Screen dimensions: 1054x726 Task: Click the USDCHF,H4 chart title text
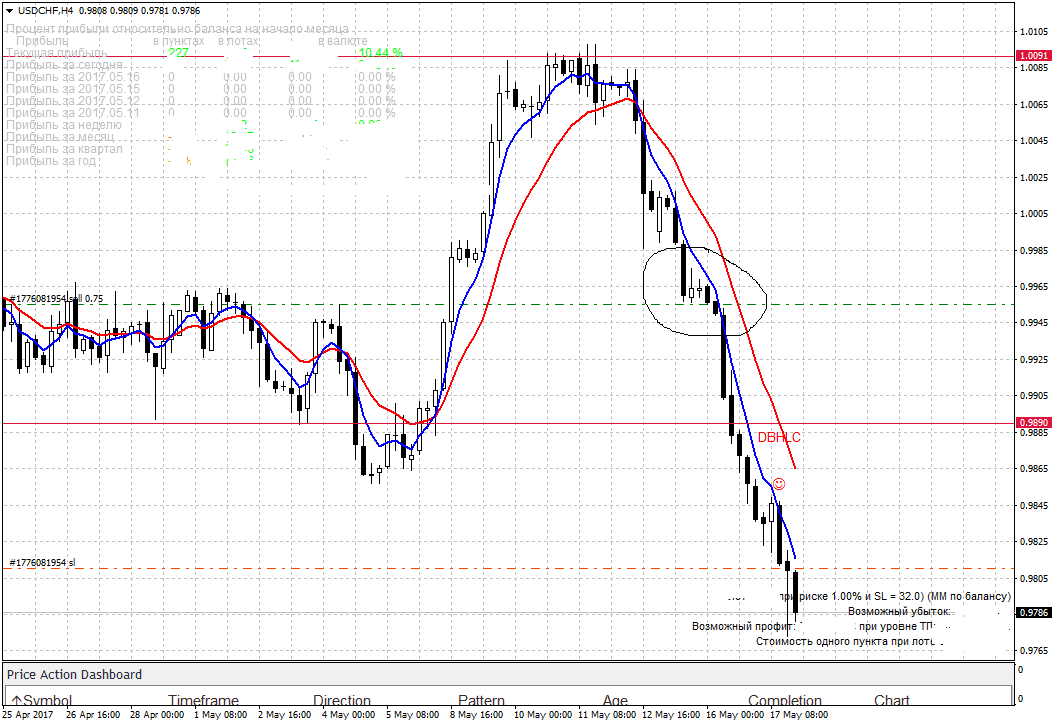45,11
